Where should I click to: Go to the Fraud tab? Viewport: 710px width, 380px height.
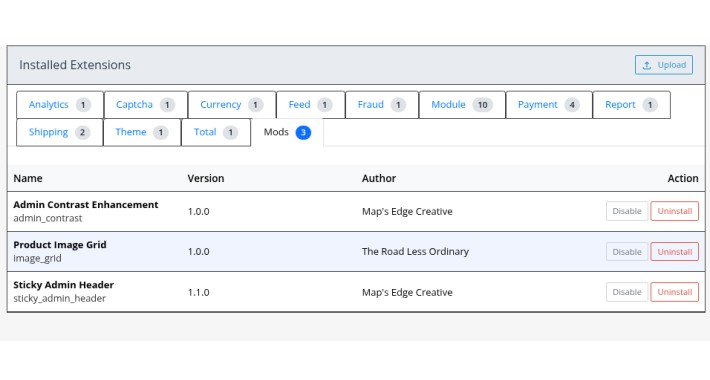click(382, 105)
